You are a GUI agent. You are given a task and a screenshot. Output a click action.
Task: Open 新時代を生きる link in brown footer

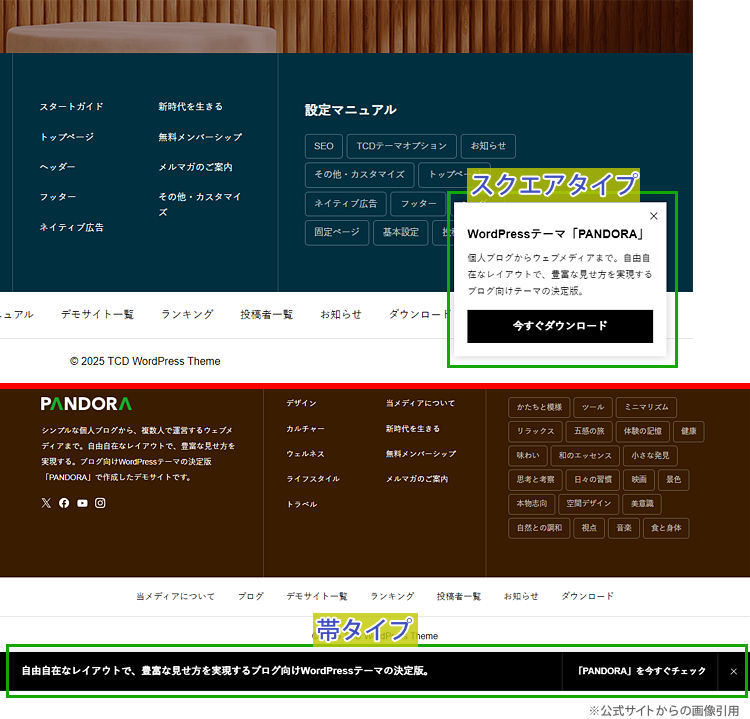click(x=412, y=429)
